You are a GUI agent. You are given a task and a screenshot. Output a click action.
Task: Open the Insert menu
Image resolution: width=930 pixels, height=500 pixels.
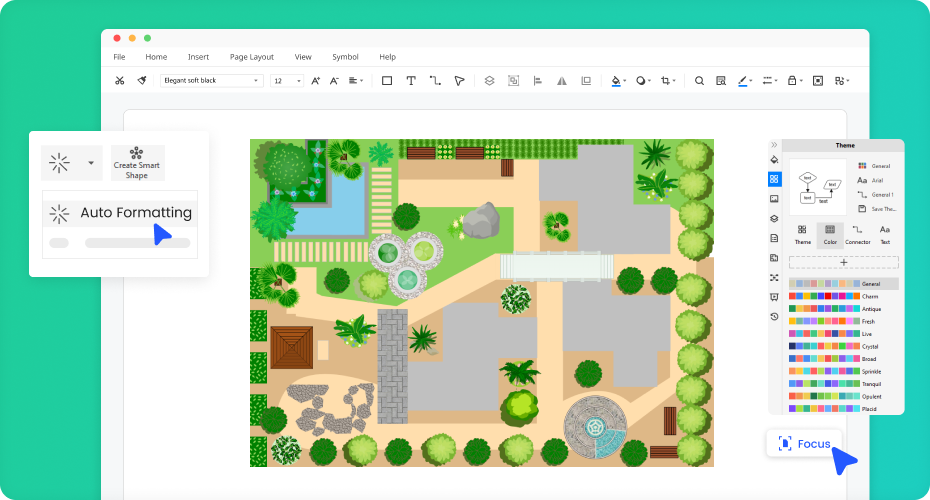[198, 57]
